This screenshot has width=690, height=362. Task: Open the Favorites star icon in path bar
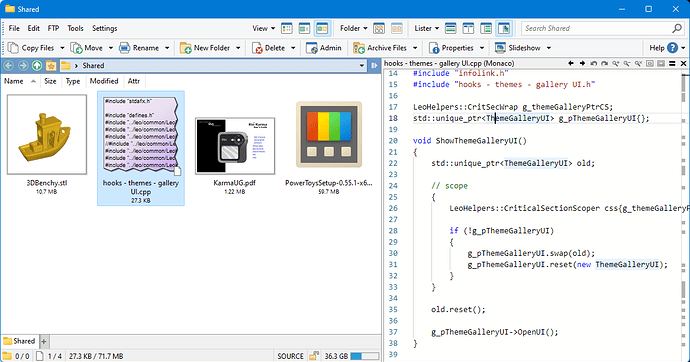tap(51, 66)
